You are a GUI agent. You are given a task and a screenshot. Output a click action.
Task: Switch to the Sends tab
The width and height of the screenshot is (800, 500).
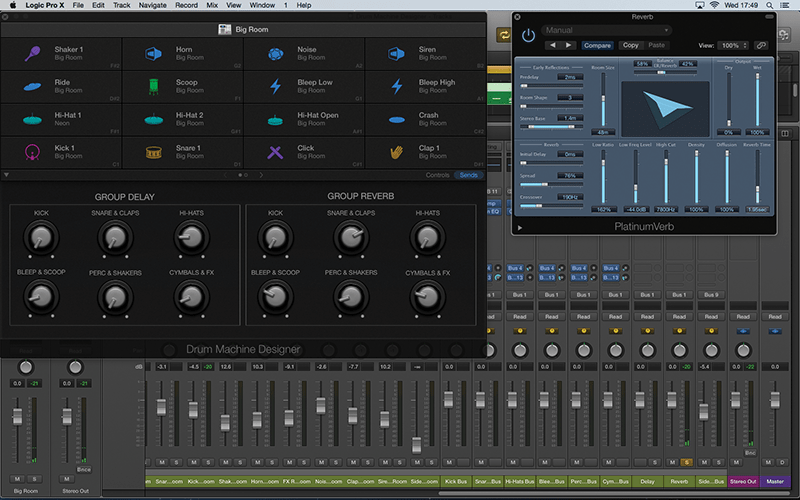(468, 175)
